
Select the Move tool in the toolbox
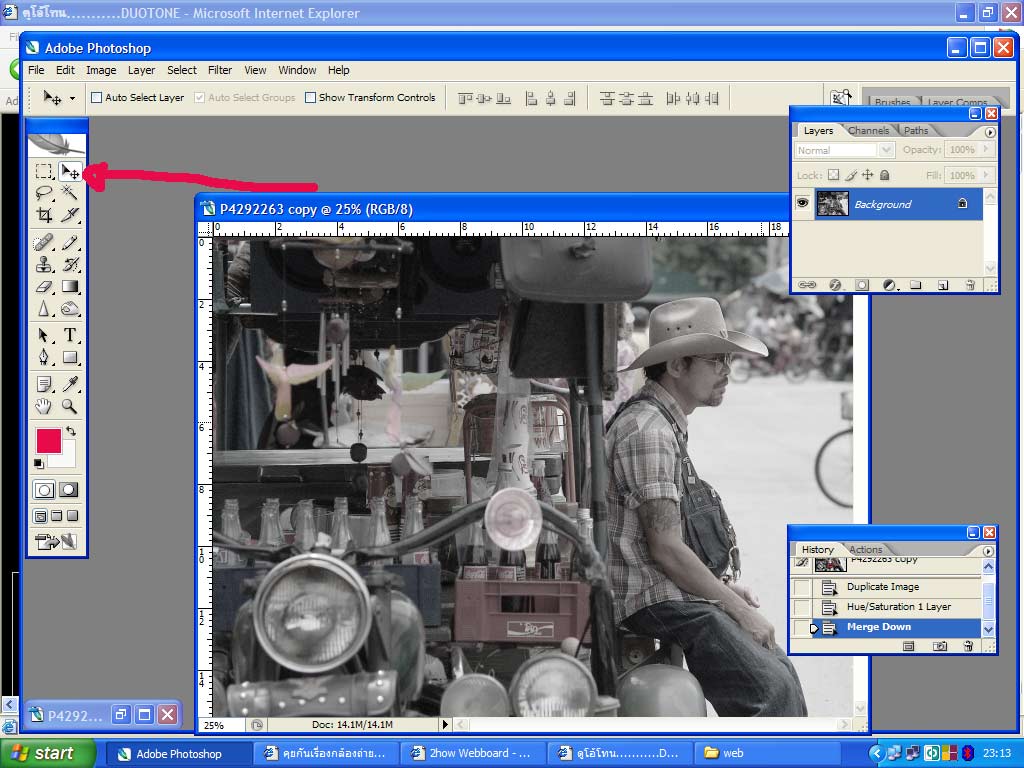[70, 171]
